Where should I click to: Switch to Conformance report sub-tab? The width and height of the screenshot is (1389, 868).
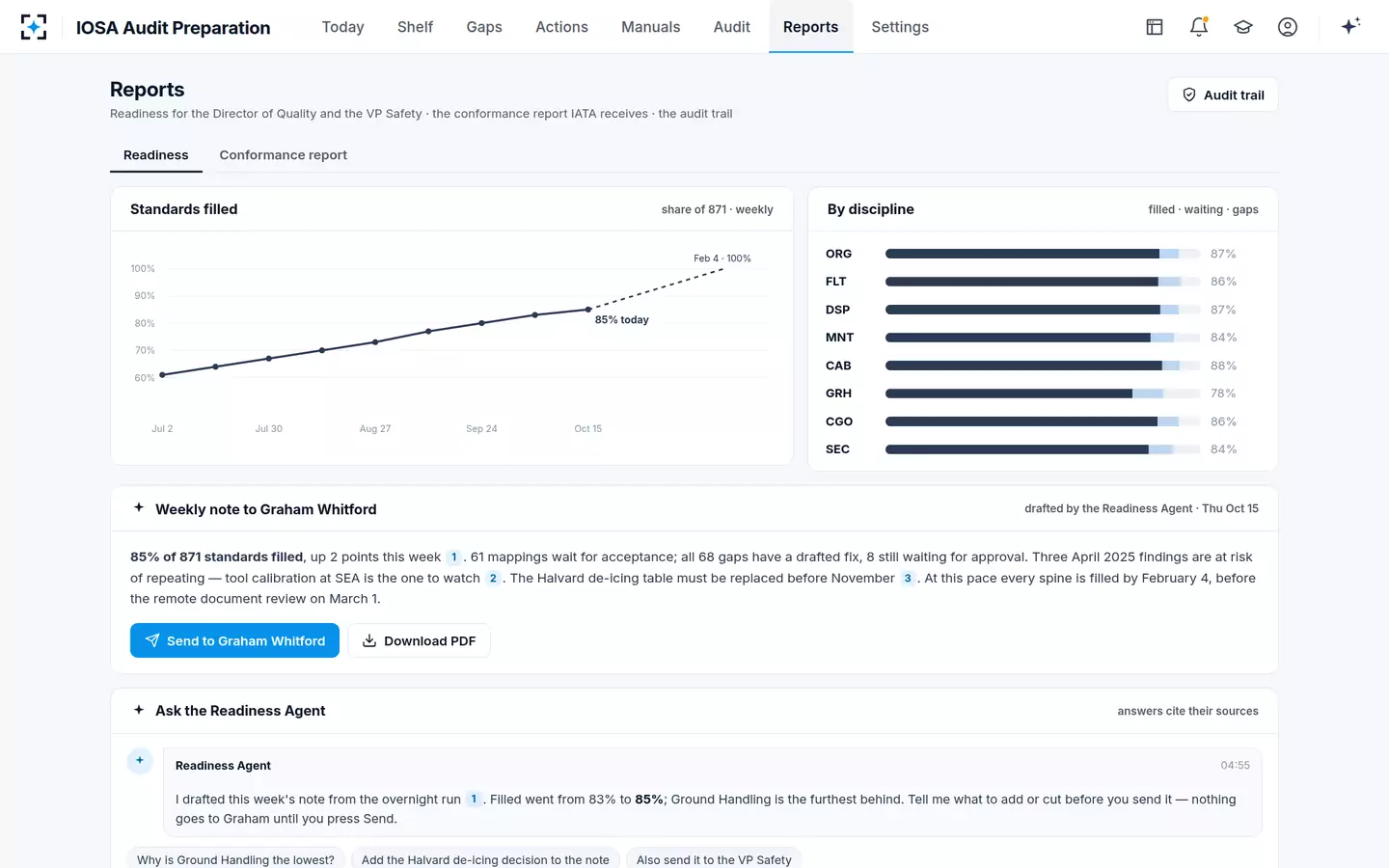[283, 155]
